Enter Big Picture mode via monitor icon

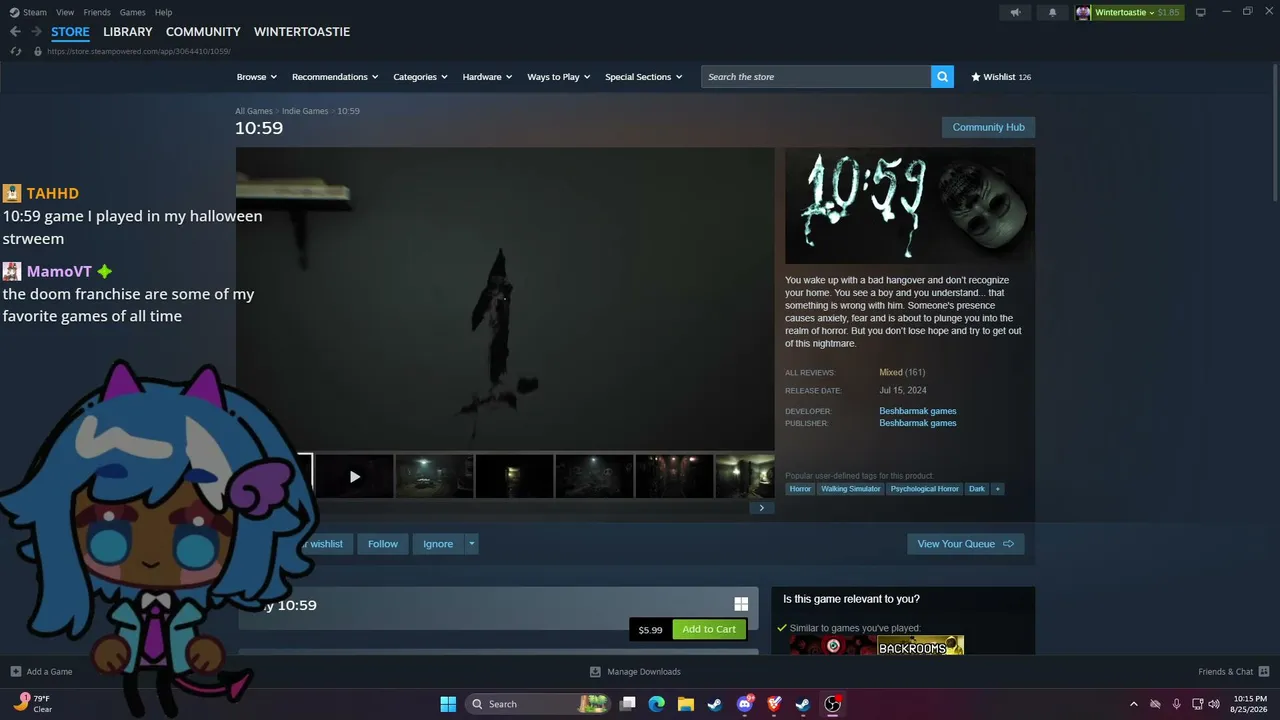click(x=1201, y=12)
